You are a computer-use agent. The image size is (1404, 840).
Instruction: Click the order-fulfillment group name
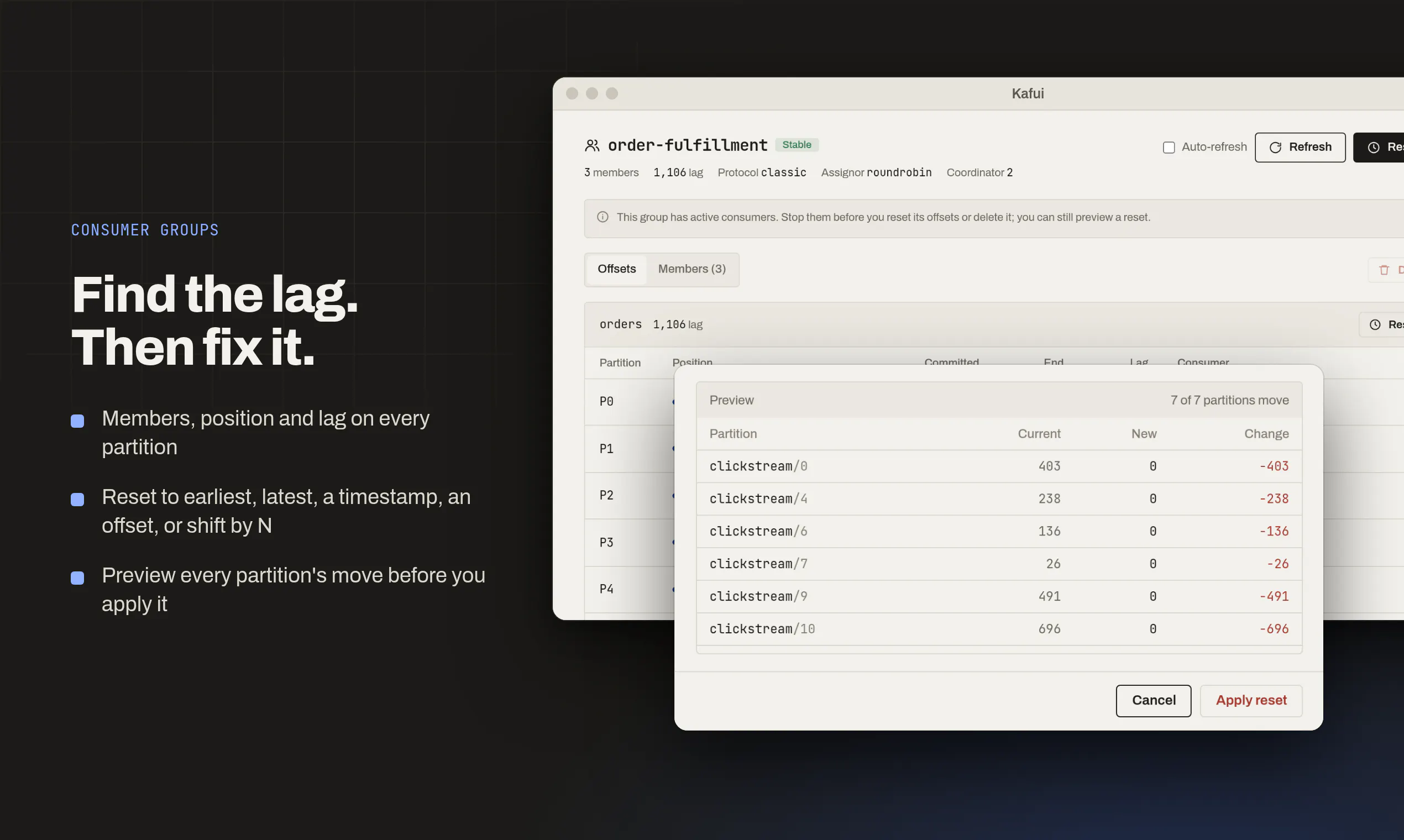[x=688, y=146]
